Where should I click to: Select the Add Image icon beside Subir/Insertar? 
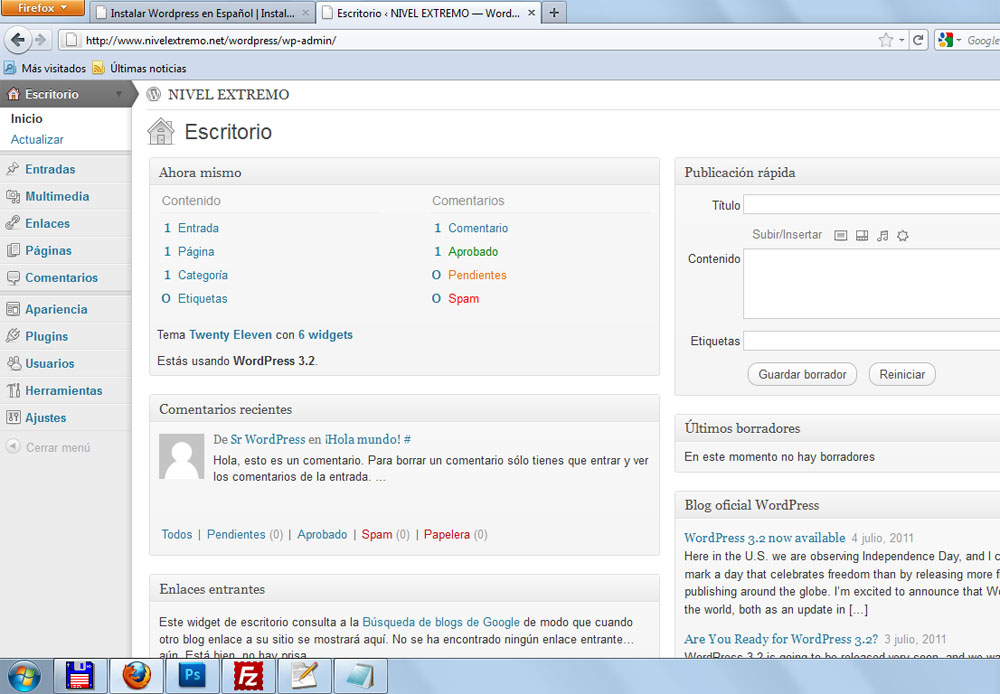(x=841, y=236)
